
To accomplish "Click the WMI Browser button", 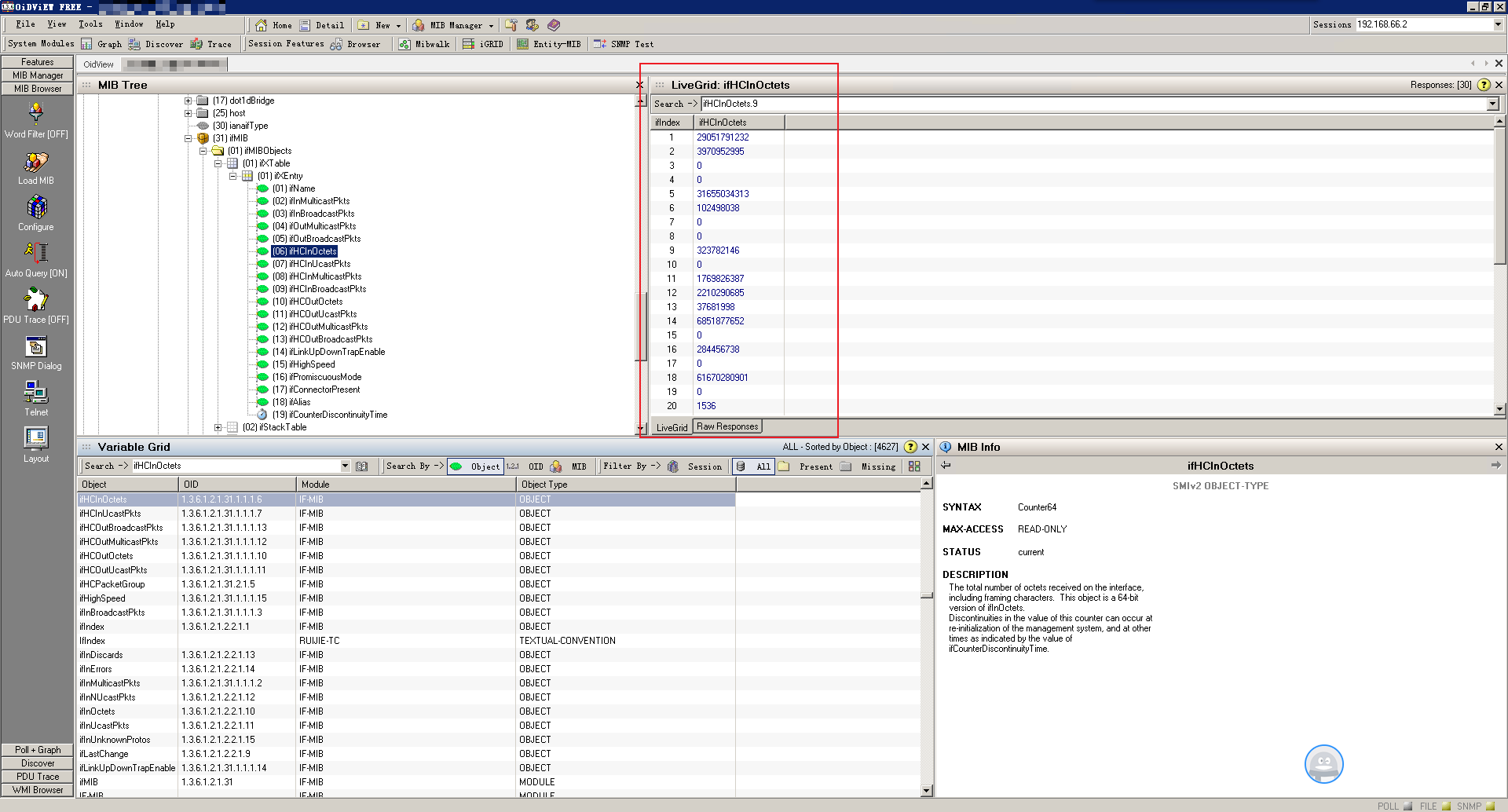I will [37, 790].
